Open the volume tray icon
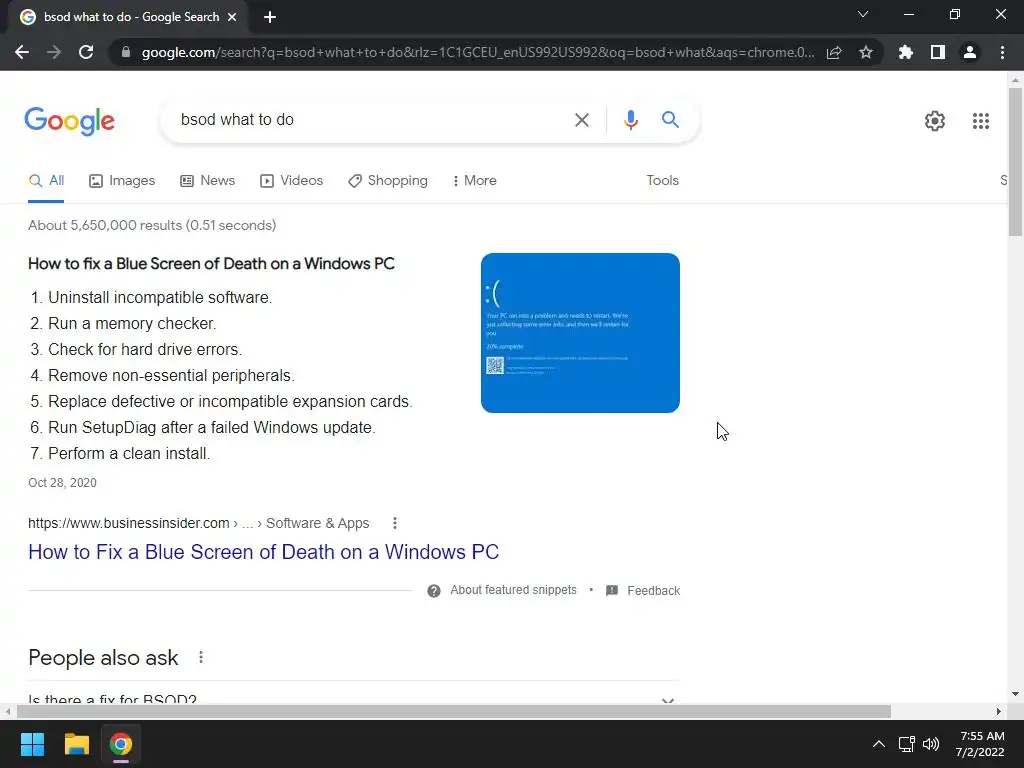Viewport: 1024px width, 768px height. pyautogui.click(x=931, y=744)
